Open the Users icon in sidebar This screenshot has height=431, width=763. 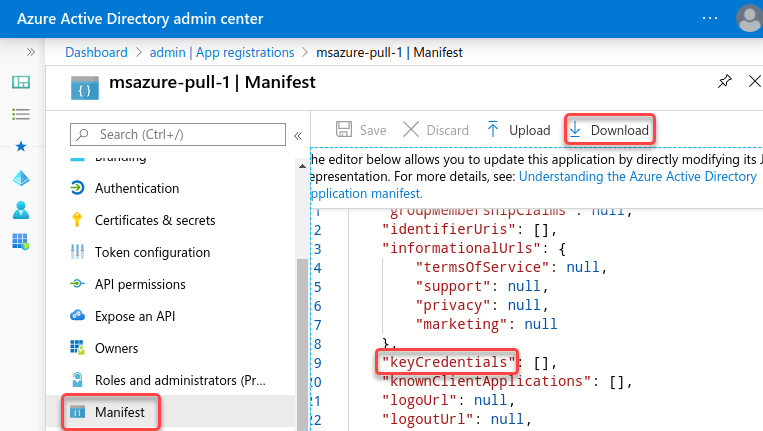click(x=20, y=210)
